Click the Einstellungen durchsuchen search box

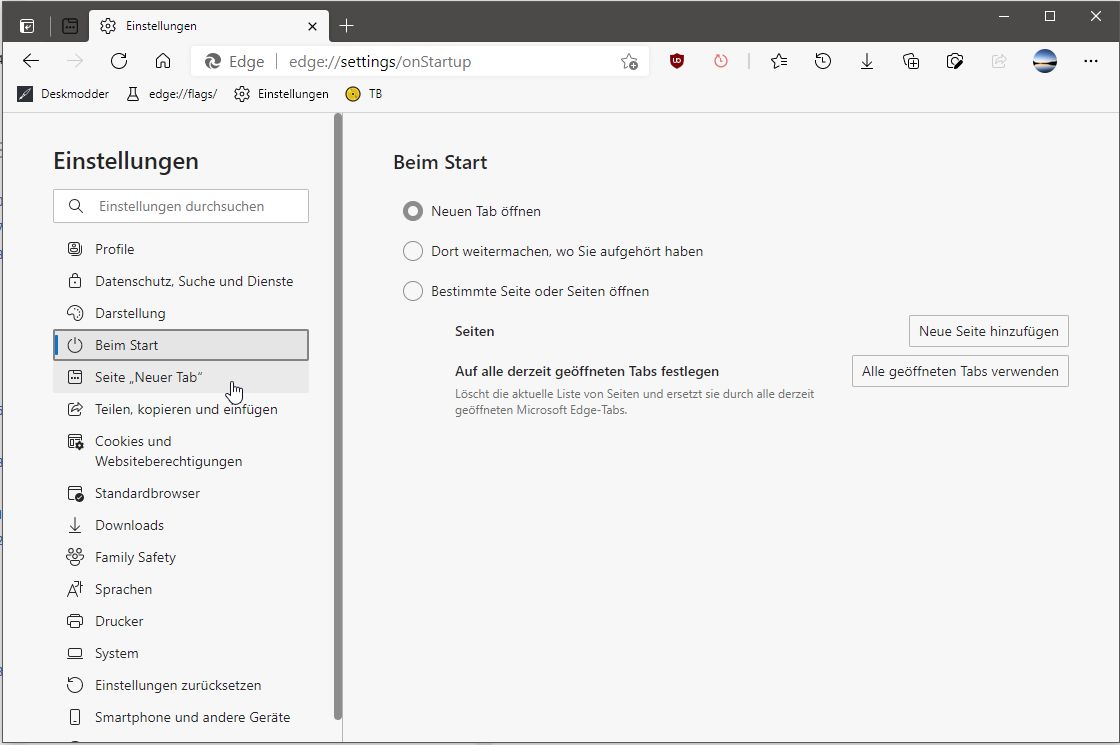(x=181, y=206)
